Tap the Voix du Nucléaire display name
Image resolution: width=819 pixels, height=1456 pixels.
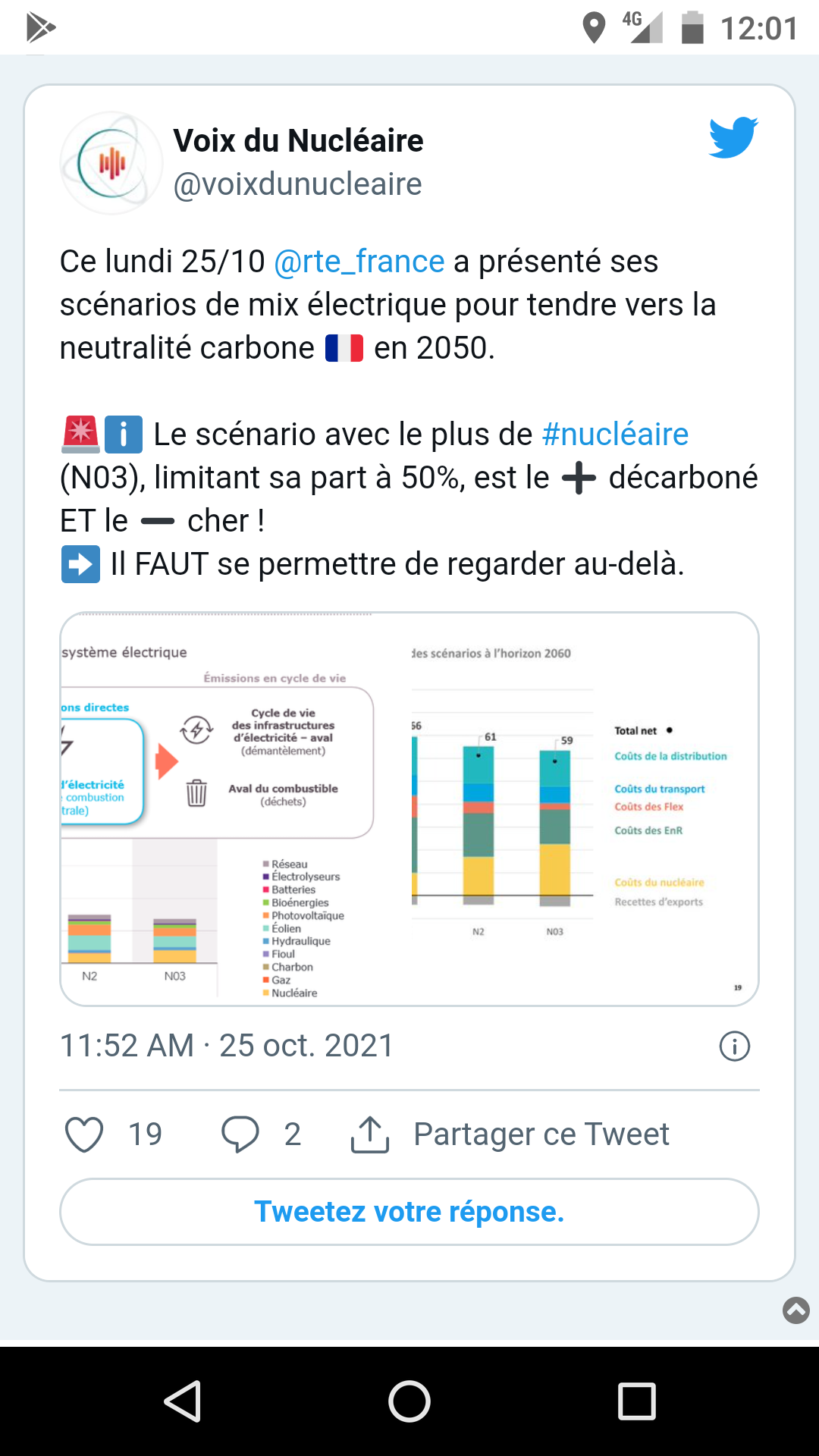coord(298,140)
